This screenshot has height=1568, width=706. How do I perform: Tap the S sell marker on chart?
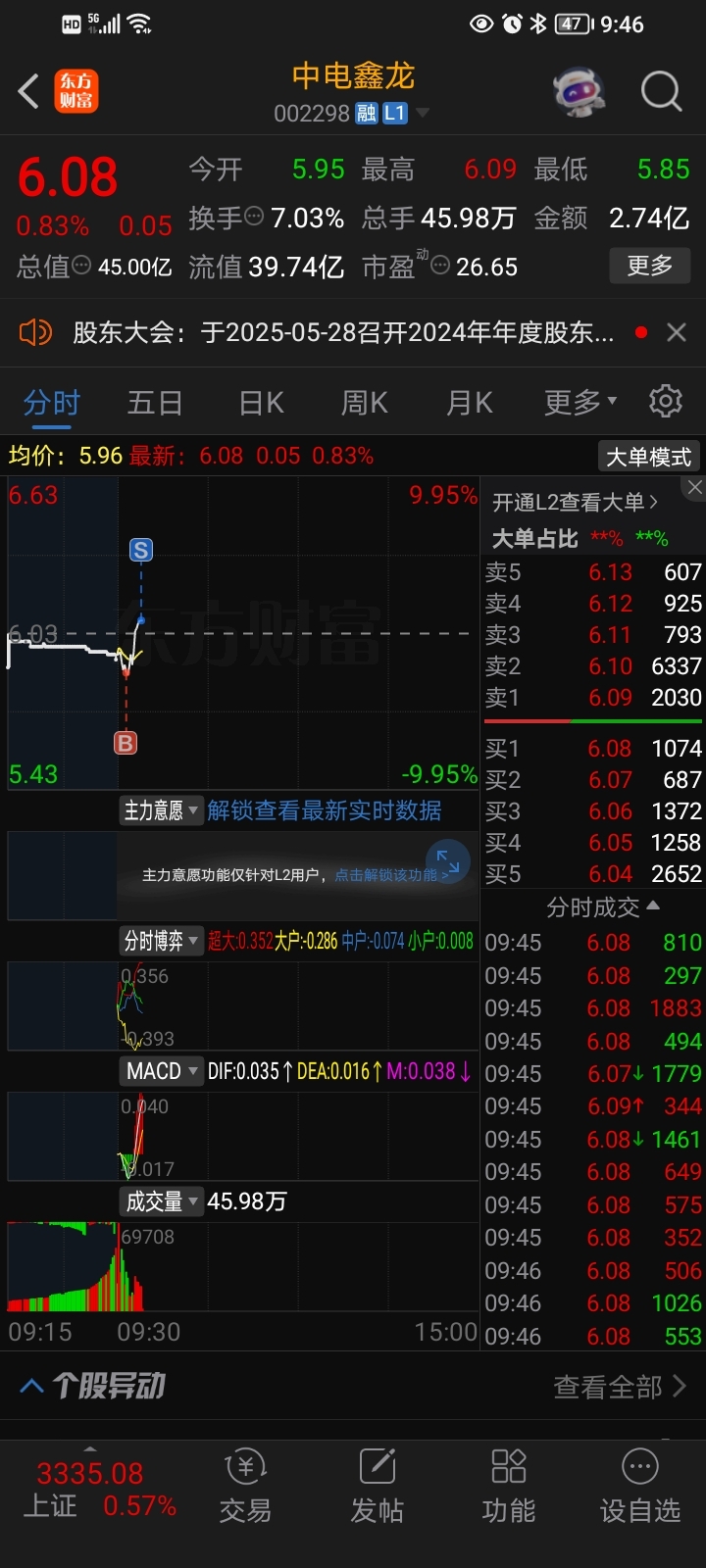[141, 550]
